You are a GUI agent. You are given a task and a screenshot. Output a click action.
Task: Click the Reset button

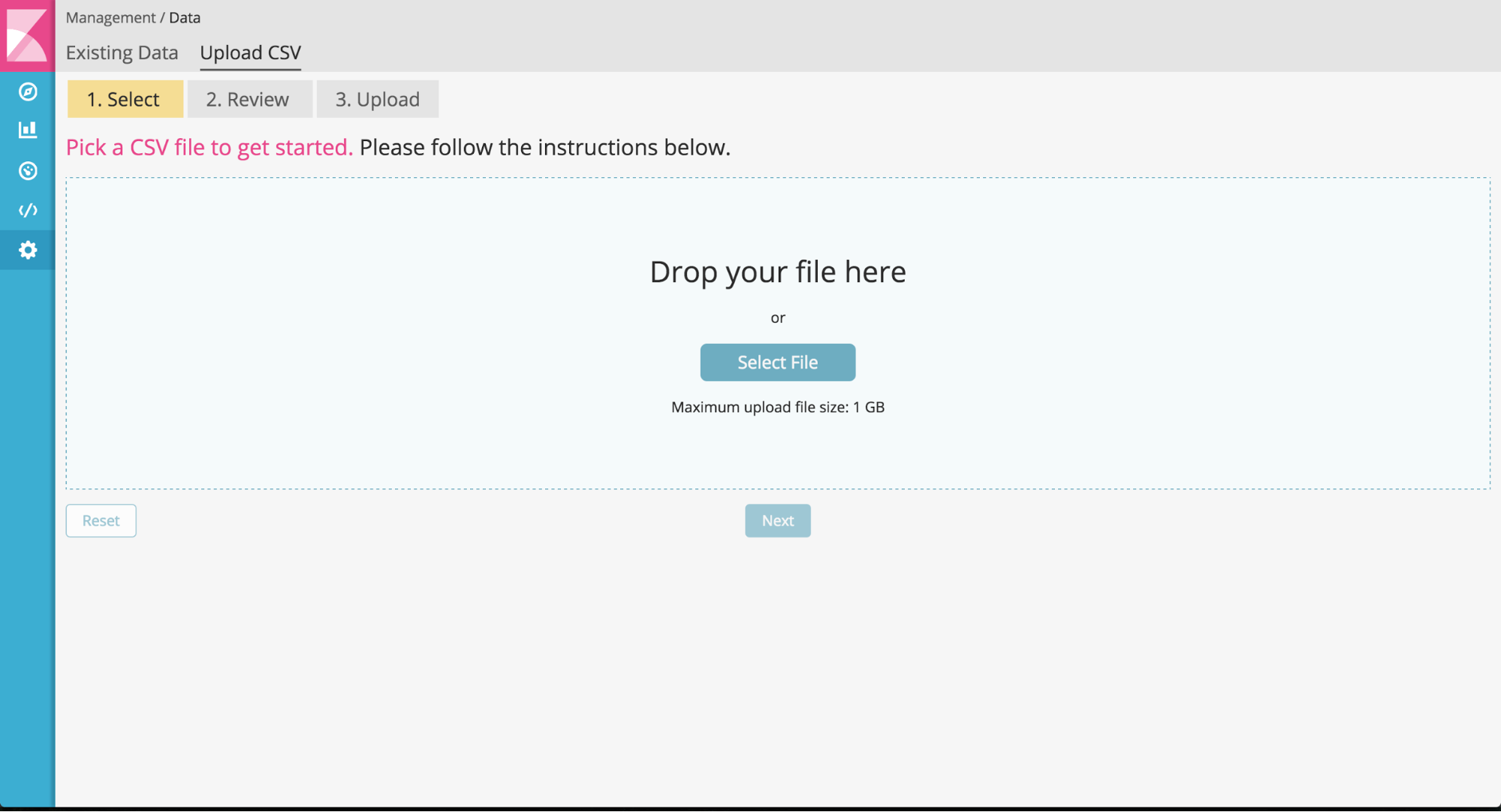[x=101, y=521]
